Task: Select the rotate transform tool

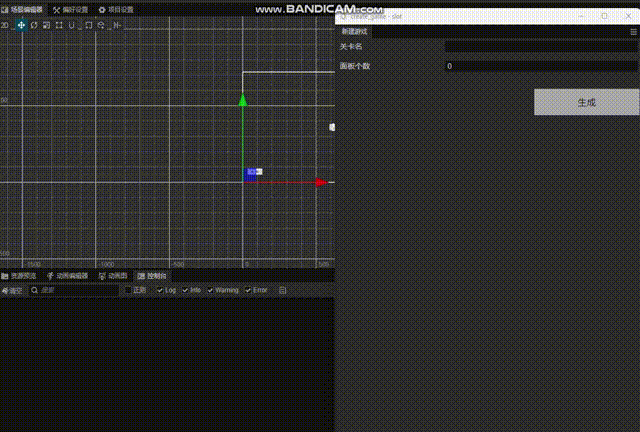Action: (34, 25)
